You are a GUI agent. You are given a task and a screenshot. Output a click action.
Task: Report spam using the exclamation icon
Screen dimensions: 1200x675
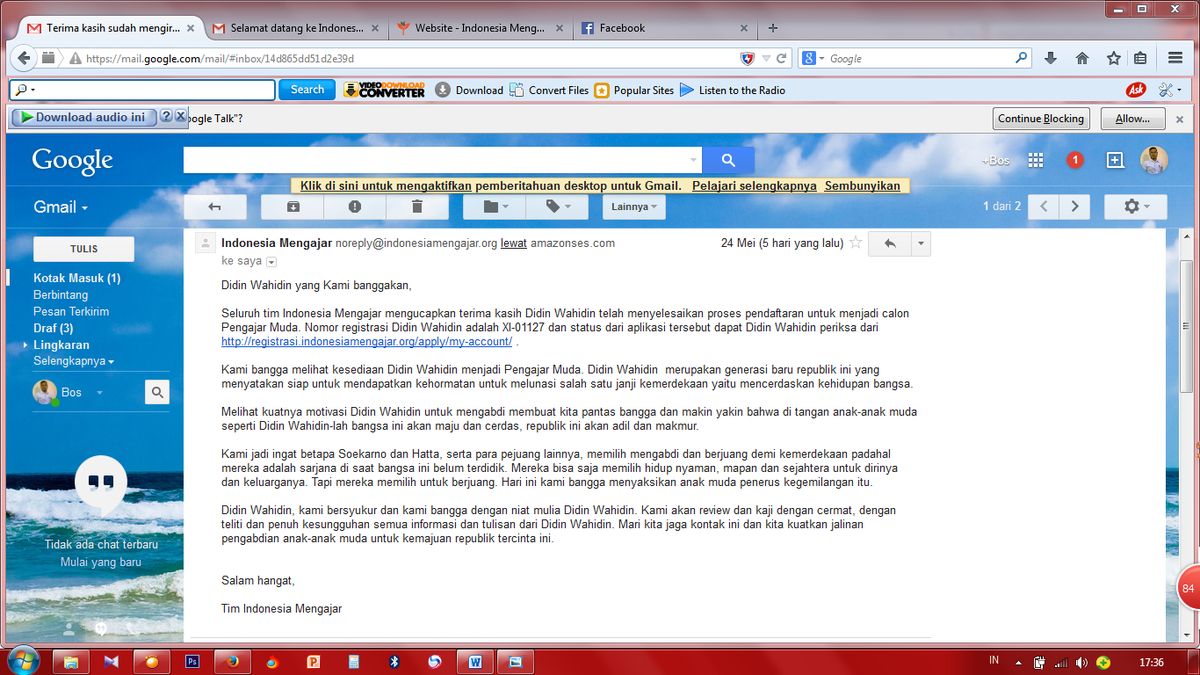click(354, 207)
